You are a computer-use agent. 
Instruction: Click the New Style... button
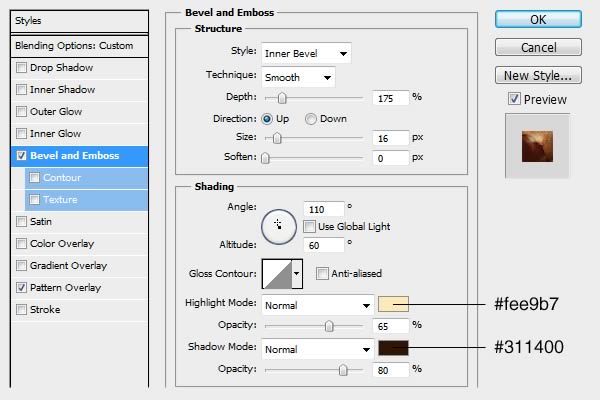coord(538,75)
